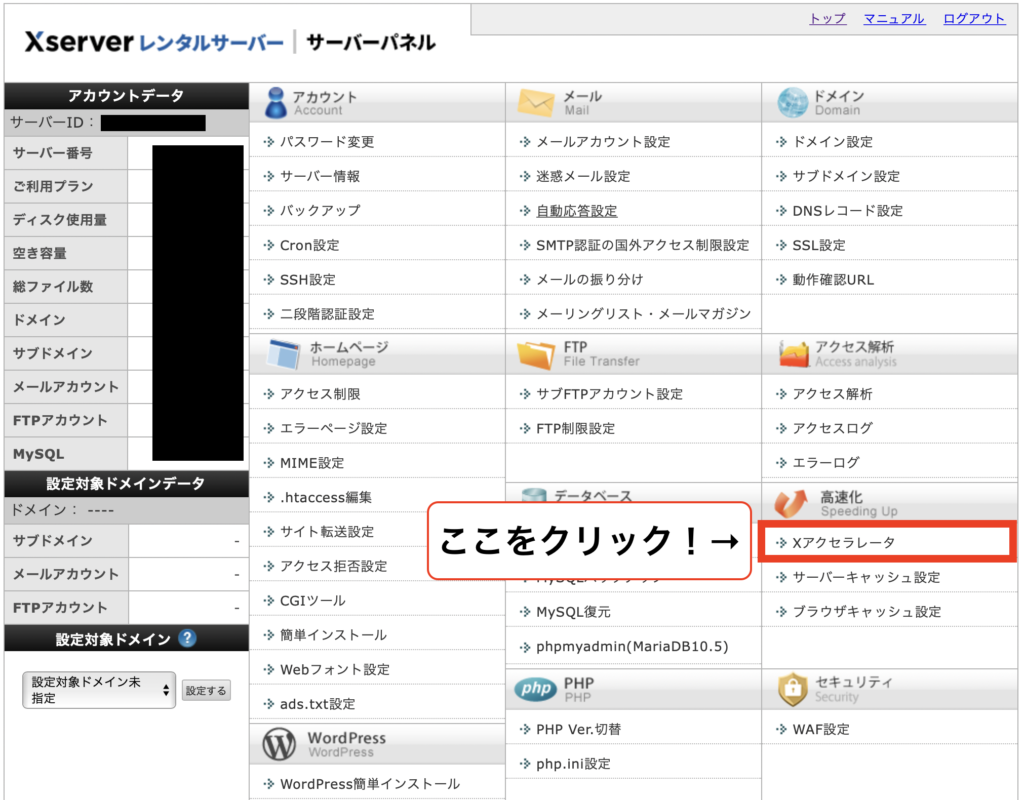Screen dimensions: 1024x800
Task: Open サーバー情報 menu item
Action: click(x=320, y=176)
